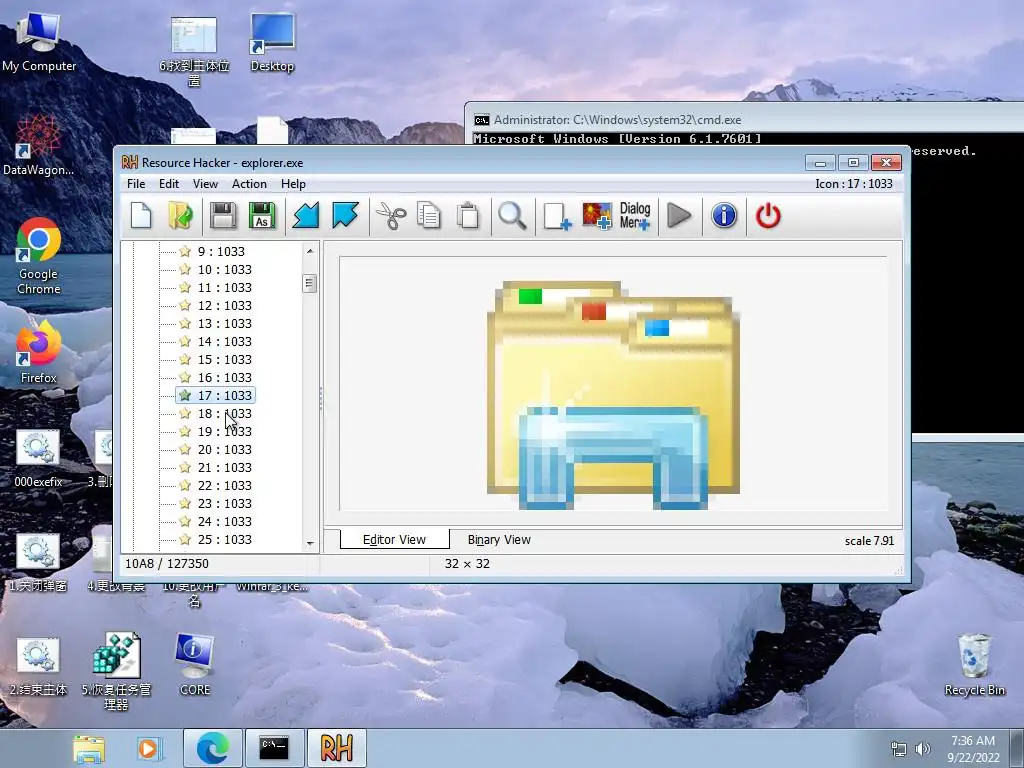Image resolution: width=1024 pixels, height=768 pixels.
Task: Open the File menu
Action: tap(136, 184)
